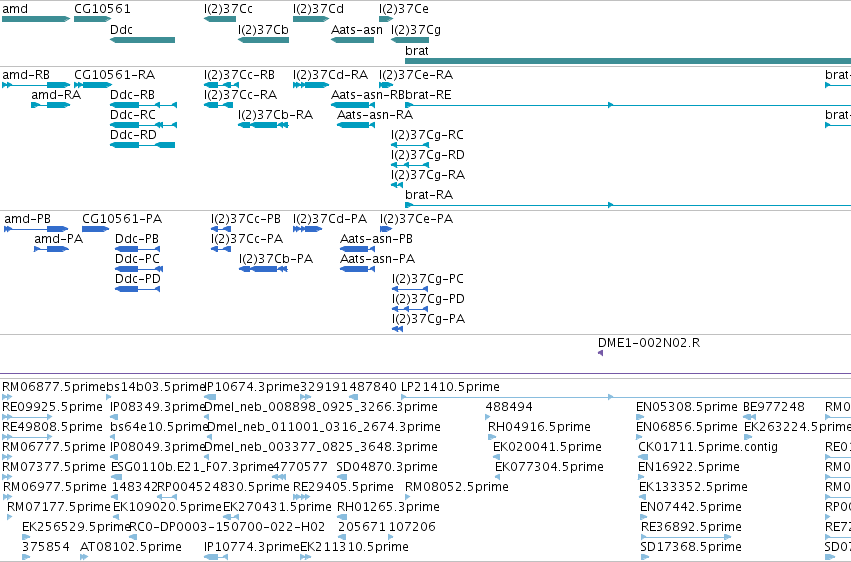The image size is (851, 562).
Task: Select the LP21410.5prime EST label
Action: (x=450, y=387)
